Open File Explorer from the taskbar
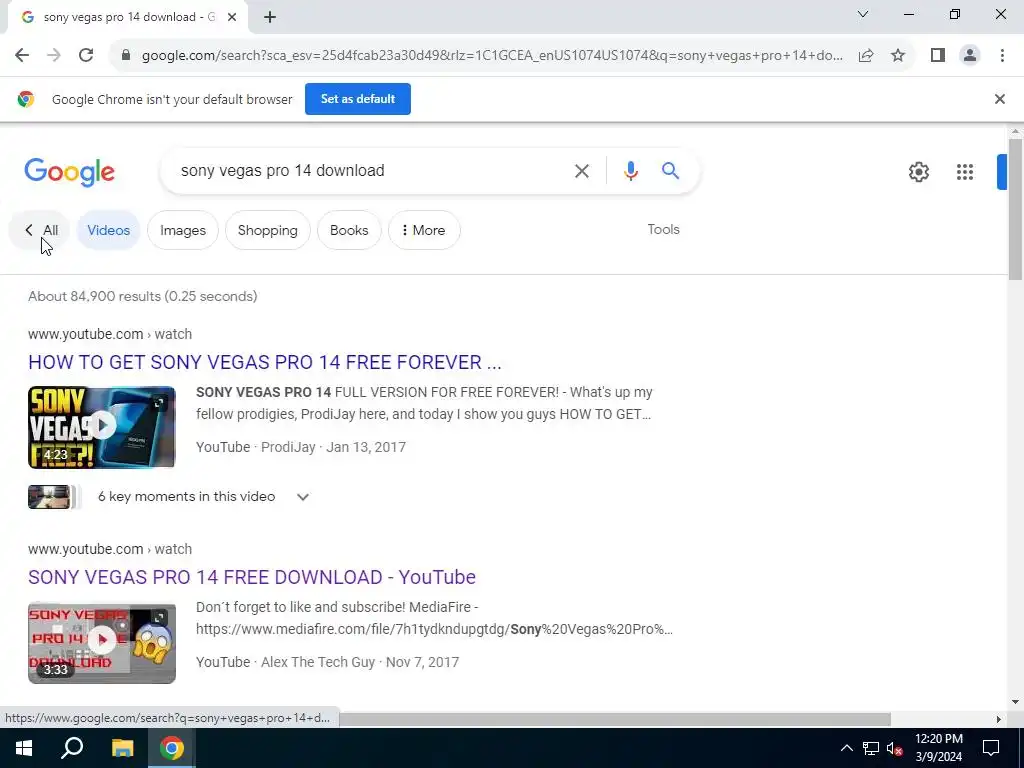 (x=122, y=748)
